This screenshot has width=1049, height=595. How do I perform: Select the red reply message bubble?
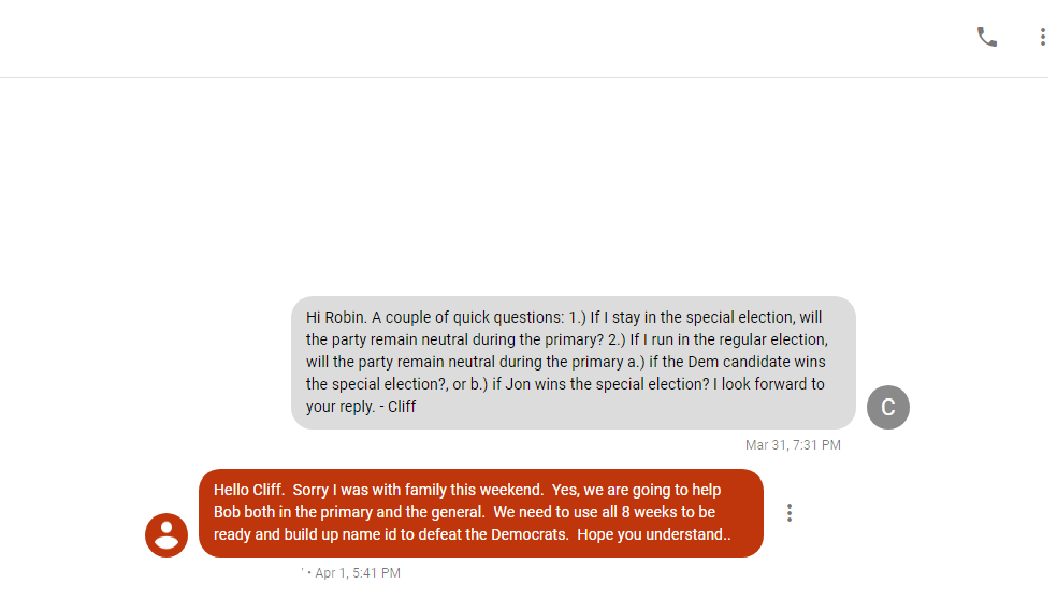pos(481,513)
